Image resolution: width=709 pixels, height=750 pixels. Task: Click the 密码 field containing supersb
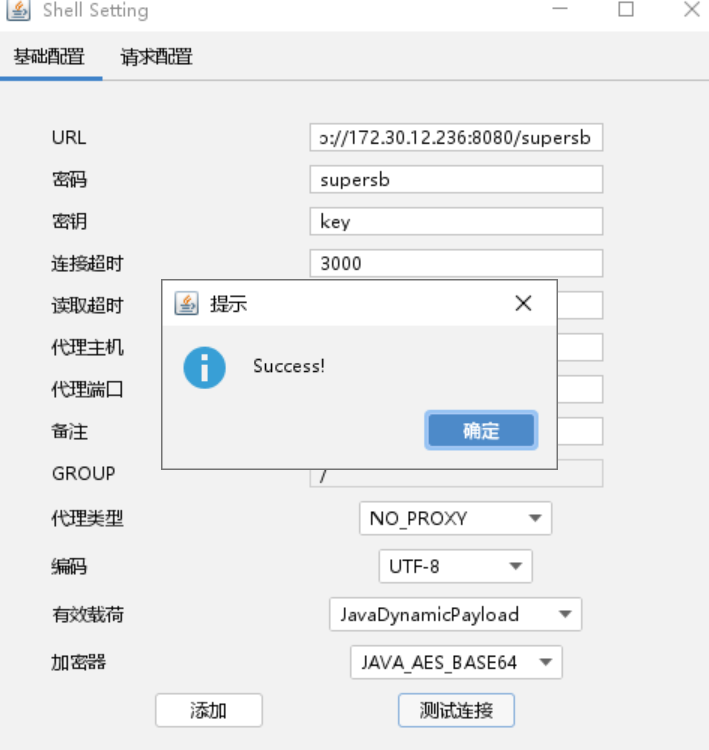[456, 179]
